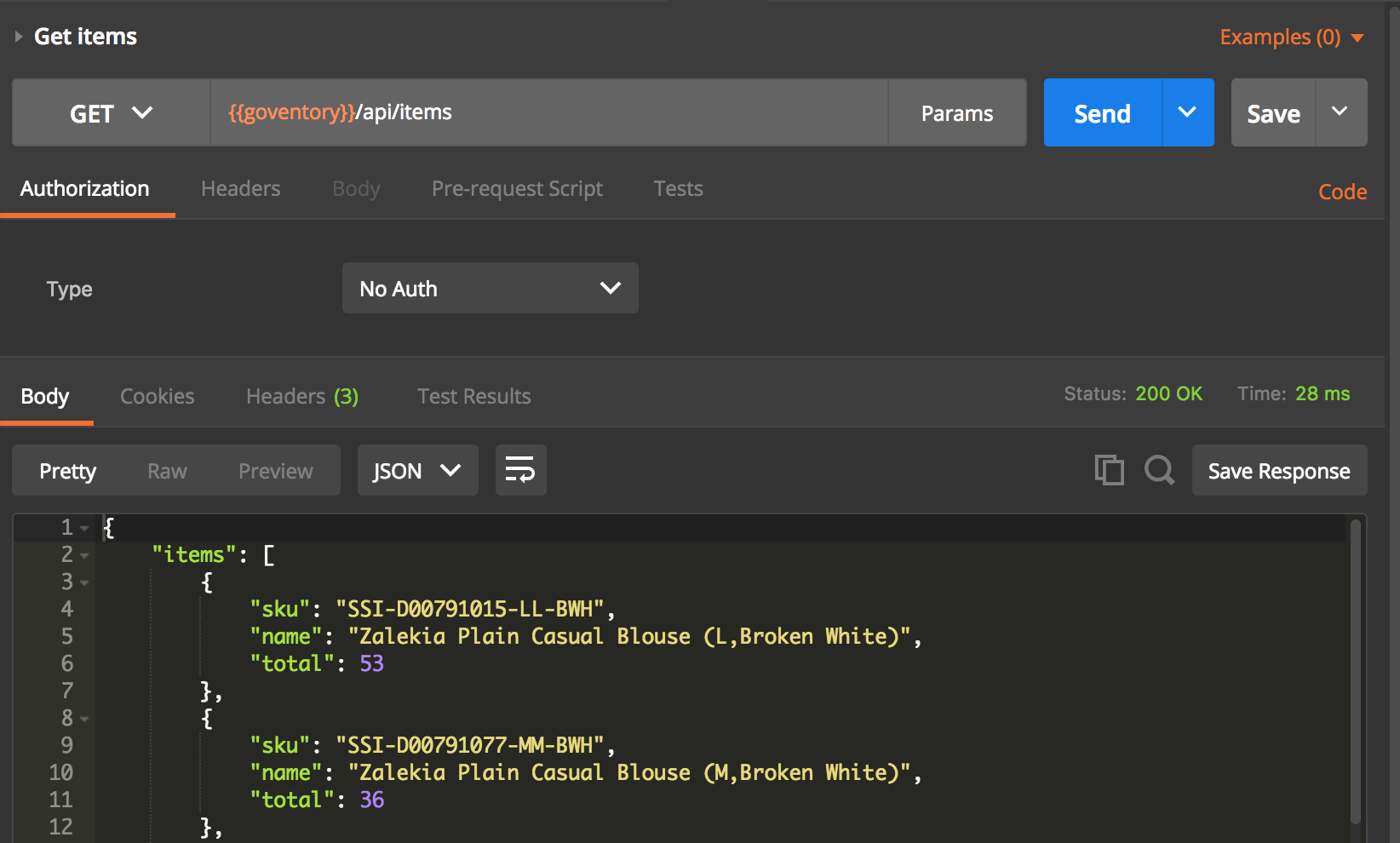
Task: Click the Save Response button
Action: 1278,469
